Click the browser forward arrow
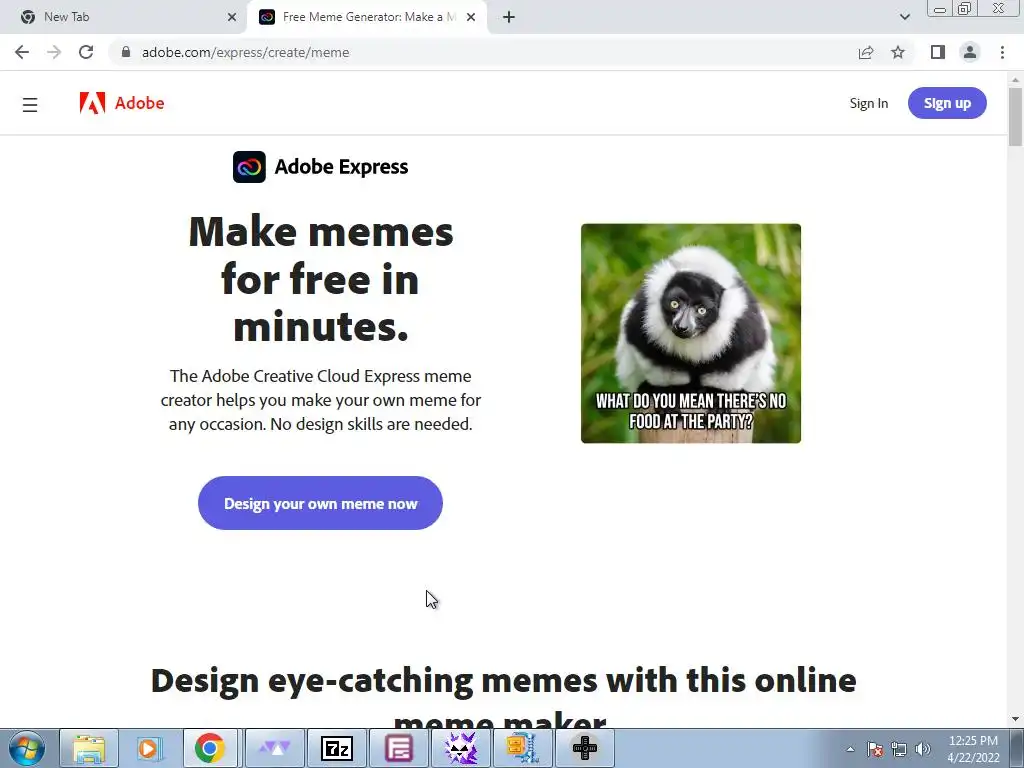The image size is (1024, 768). click(54, 52)
